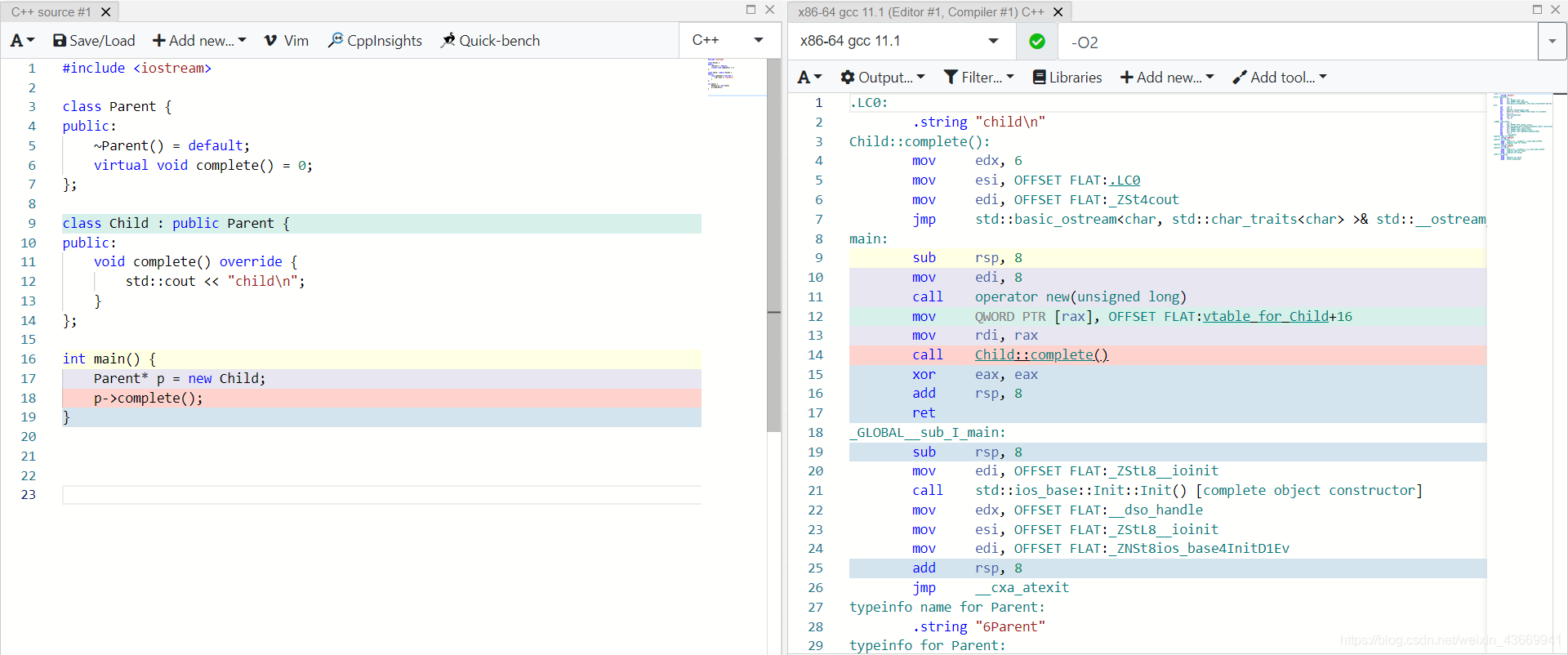Open Save/Load dialog with floppy icon
The image size is (1568, 655).
[x=94, y=41]
